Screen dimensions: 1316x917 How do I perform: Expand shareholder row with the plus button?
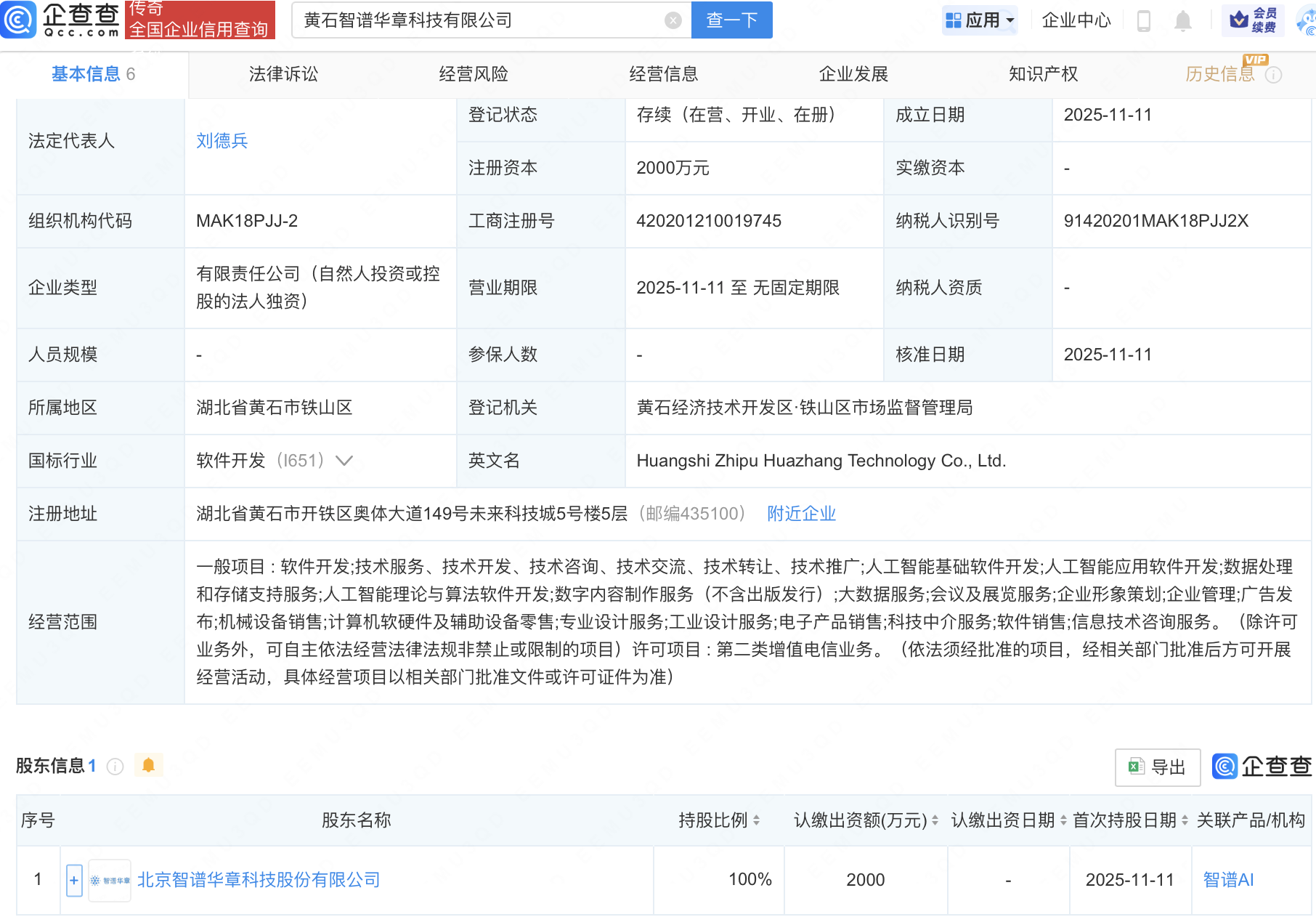(74, 881)
